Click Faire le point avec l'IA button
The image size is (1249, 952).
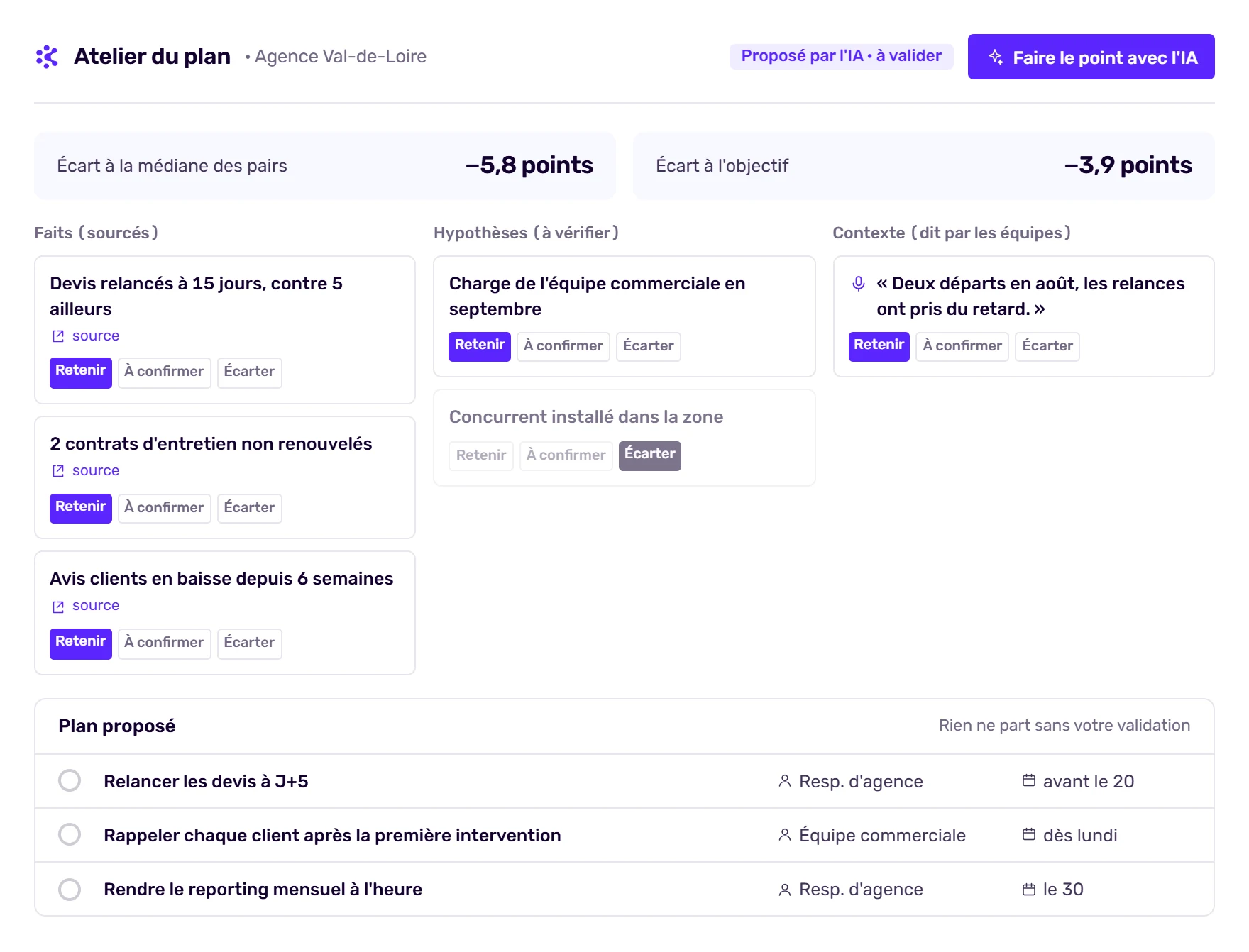(x=1091, y=57)
